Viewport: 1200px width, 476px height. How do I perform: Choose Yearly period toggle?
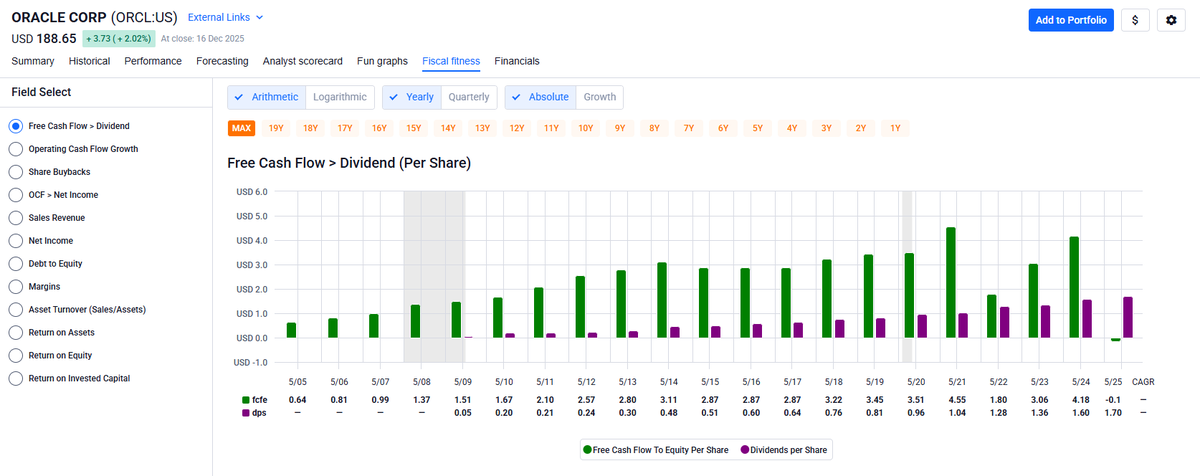pos(412,97)
